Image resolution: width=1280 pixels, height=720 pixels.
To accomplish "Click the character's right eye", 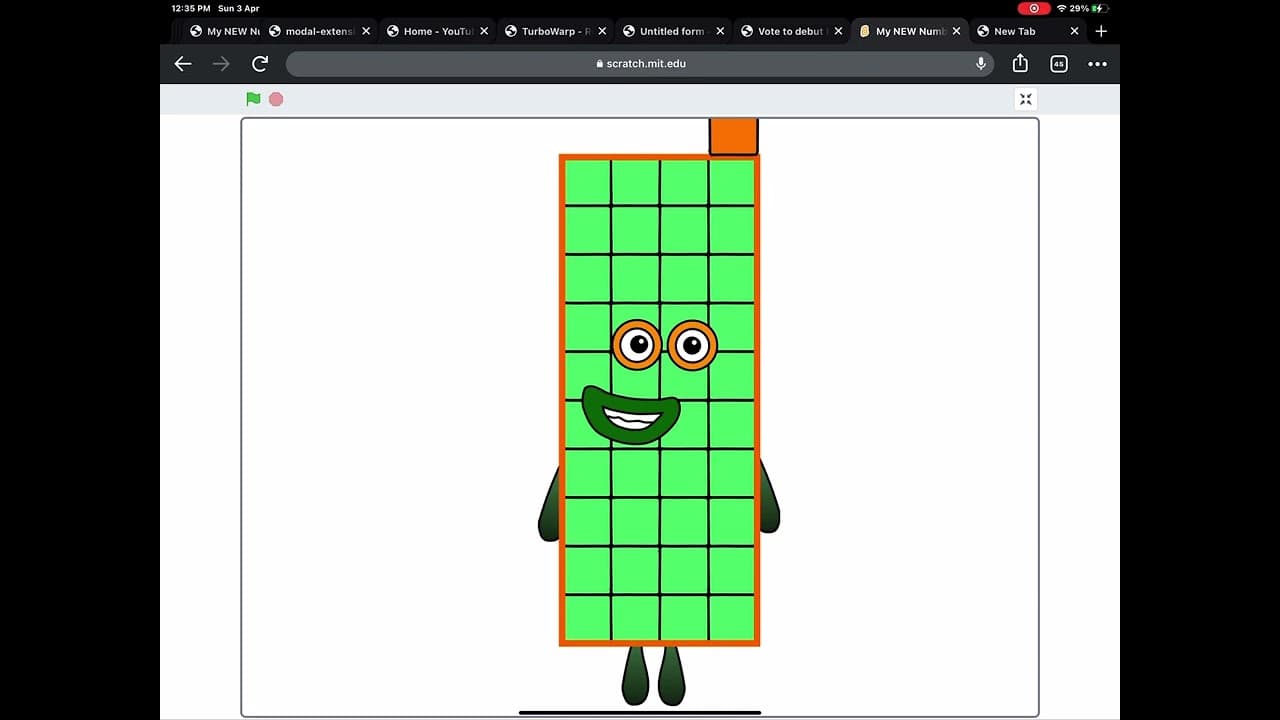I will [692, 345].
